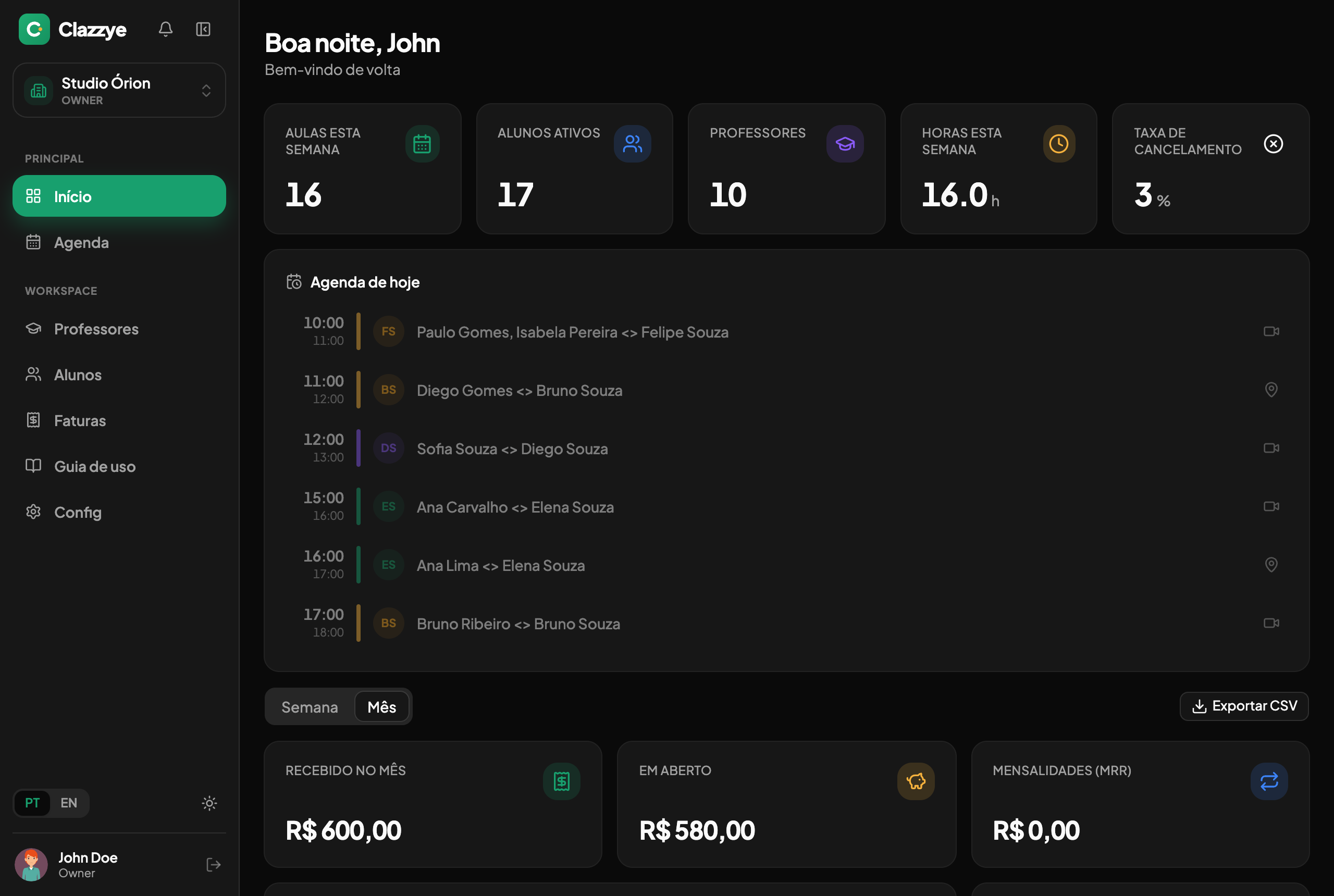This screenshot has width=1334, height=896.
Task: Click the 3 % cancellation rate value
Action: tap(1152, 195)
